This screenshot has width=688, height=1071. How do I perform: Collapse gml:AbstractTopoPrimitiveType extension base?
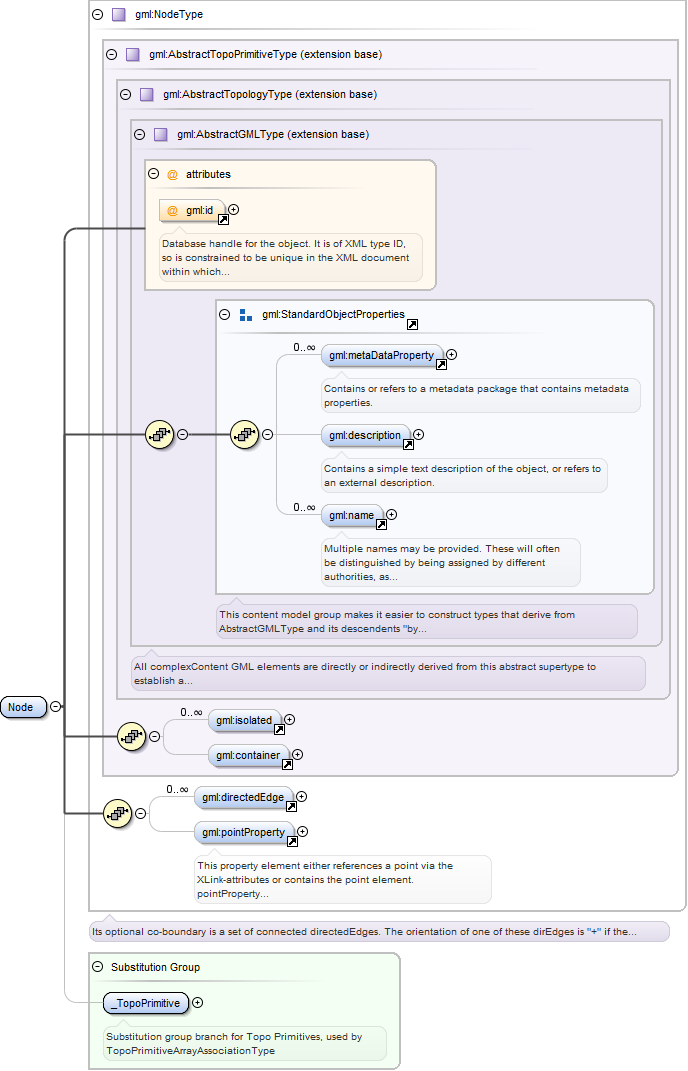(x=111, y=55)
